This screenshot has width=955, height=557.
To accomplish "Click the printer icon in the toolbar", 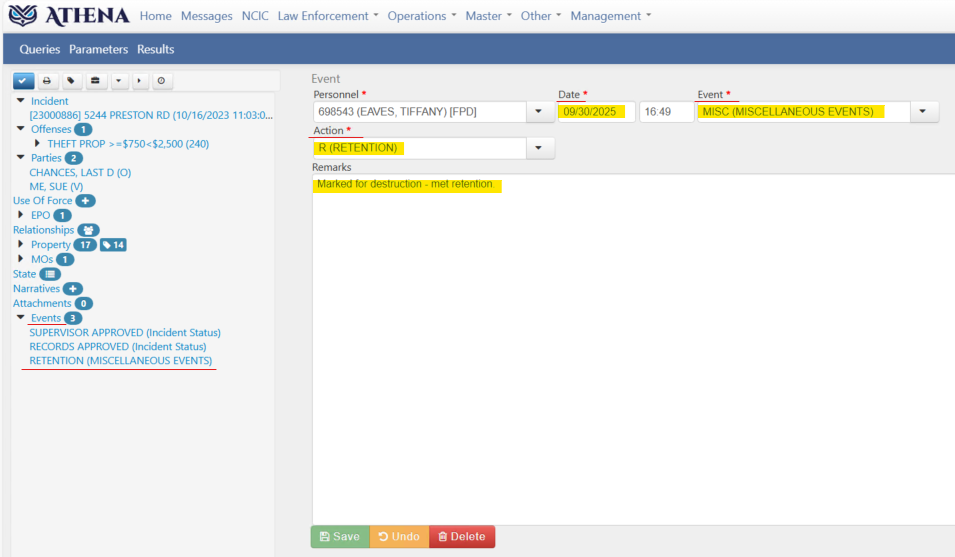I will [47, 80].
